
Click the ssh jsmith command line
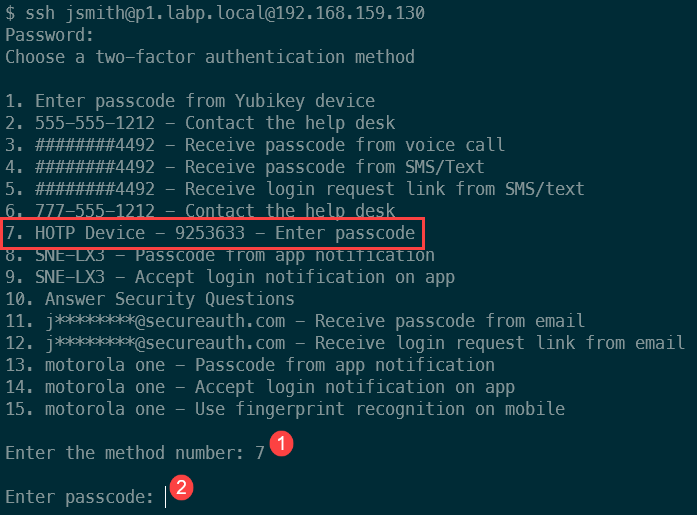tap(215, 13)
